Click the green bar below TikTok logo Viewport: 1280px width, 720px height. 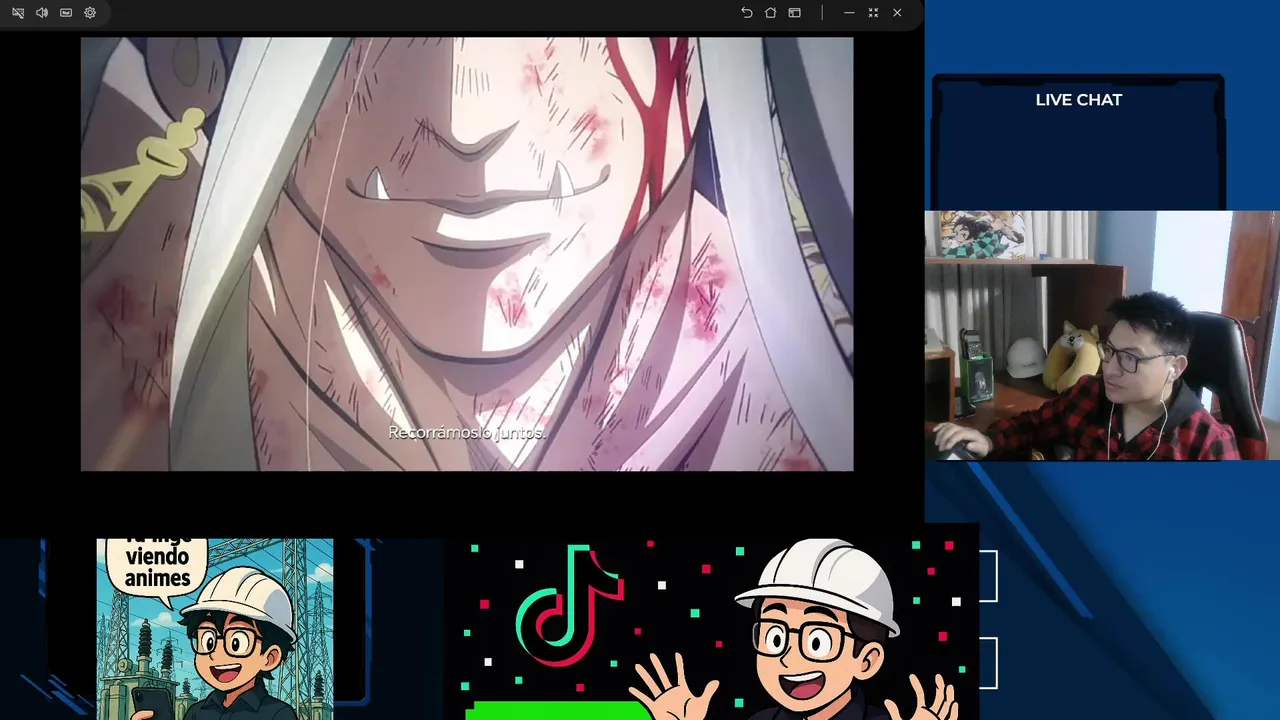click(x=558, y=711)
